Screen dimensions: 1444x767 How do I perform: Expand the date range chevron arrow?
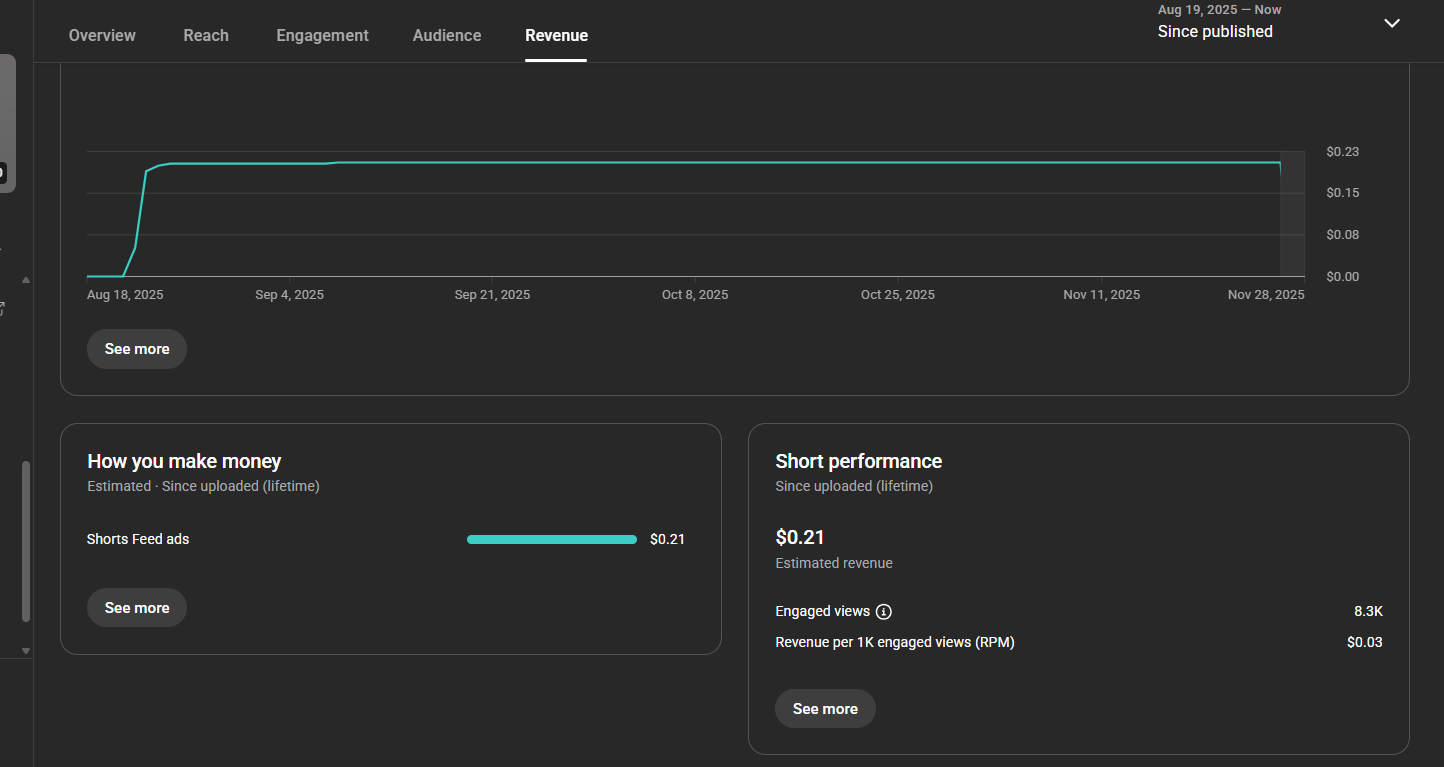point(1391,23)
